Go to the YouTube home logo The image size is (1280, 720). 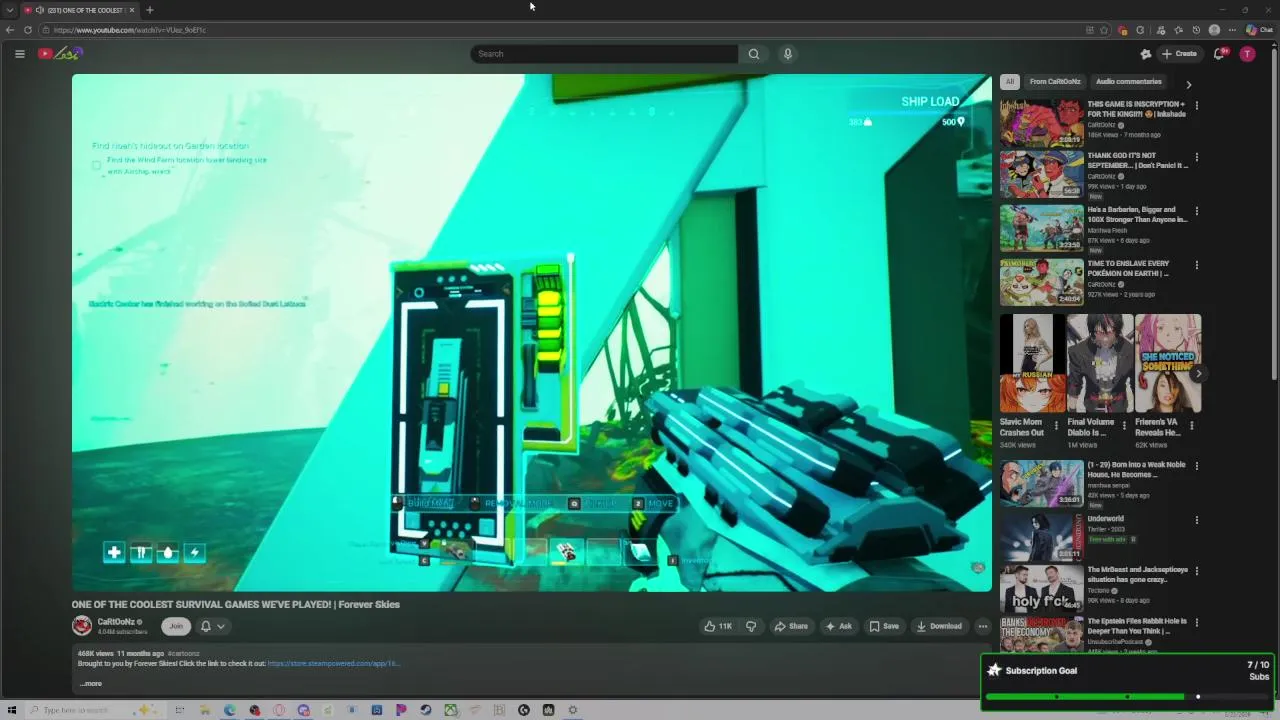(60, 54)
